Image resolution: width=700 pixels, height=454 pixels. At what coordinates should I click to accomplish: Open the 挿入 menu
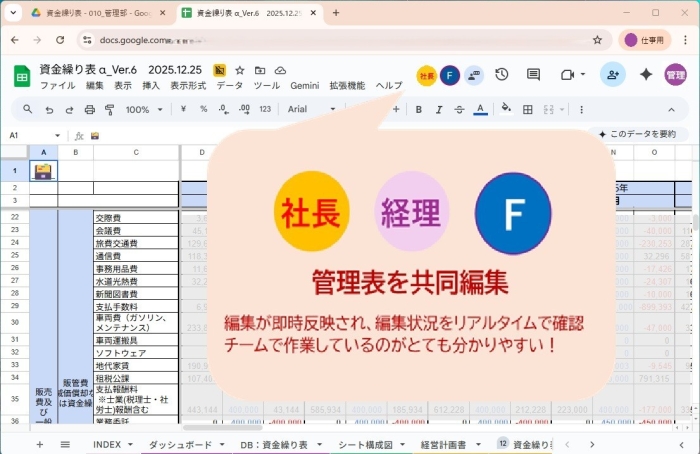tap(151, 86)
